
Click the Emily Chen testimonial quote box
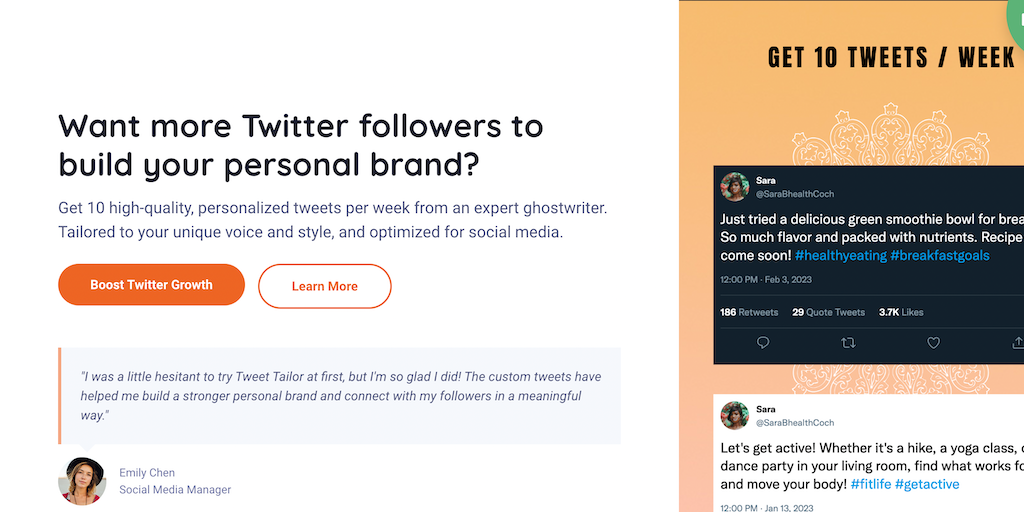tap(340, 395)
